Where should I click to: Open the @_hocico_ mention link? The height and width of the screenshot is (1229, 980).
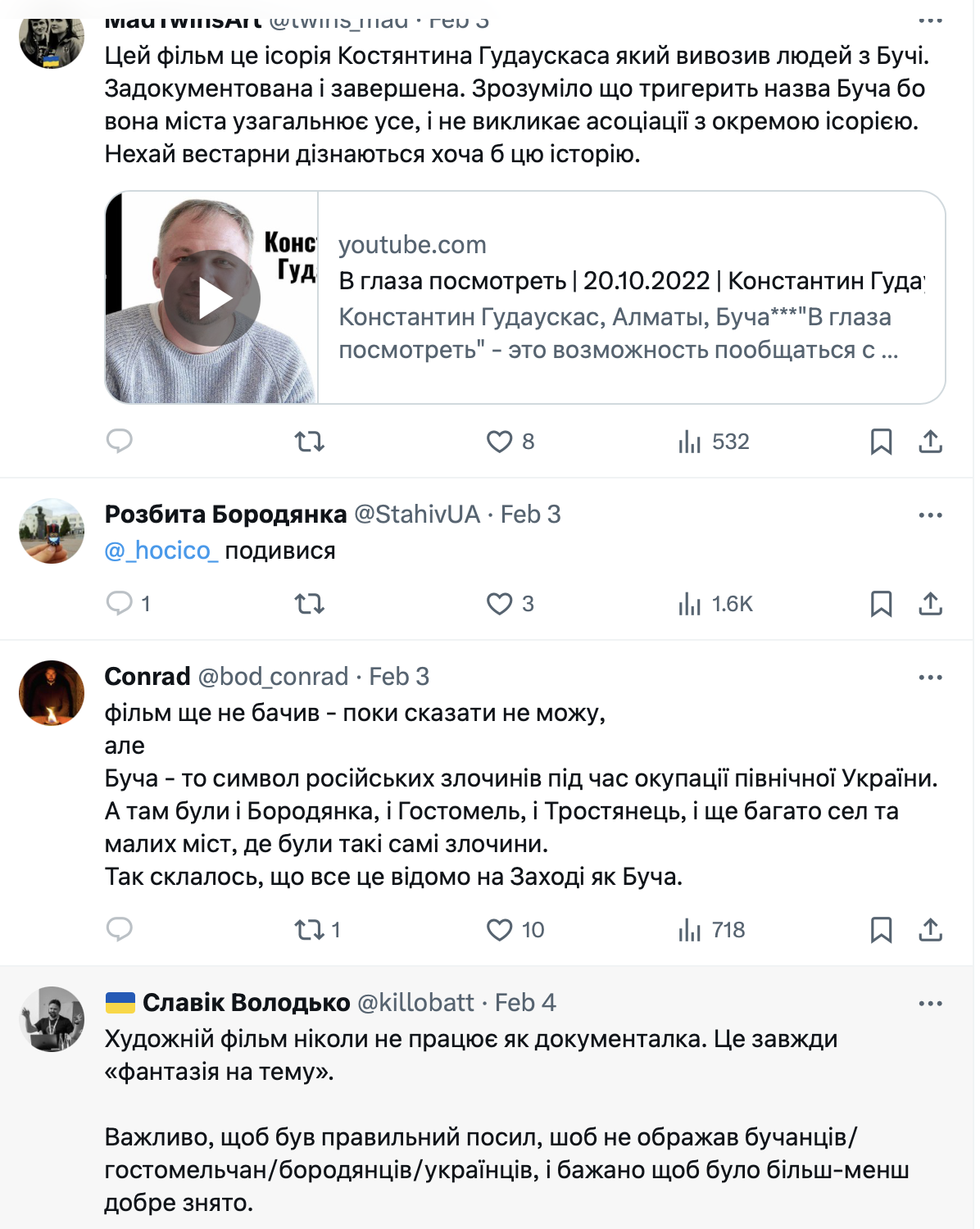pos(161,551)
